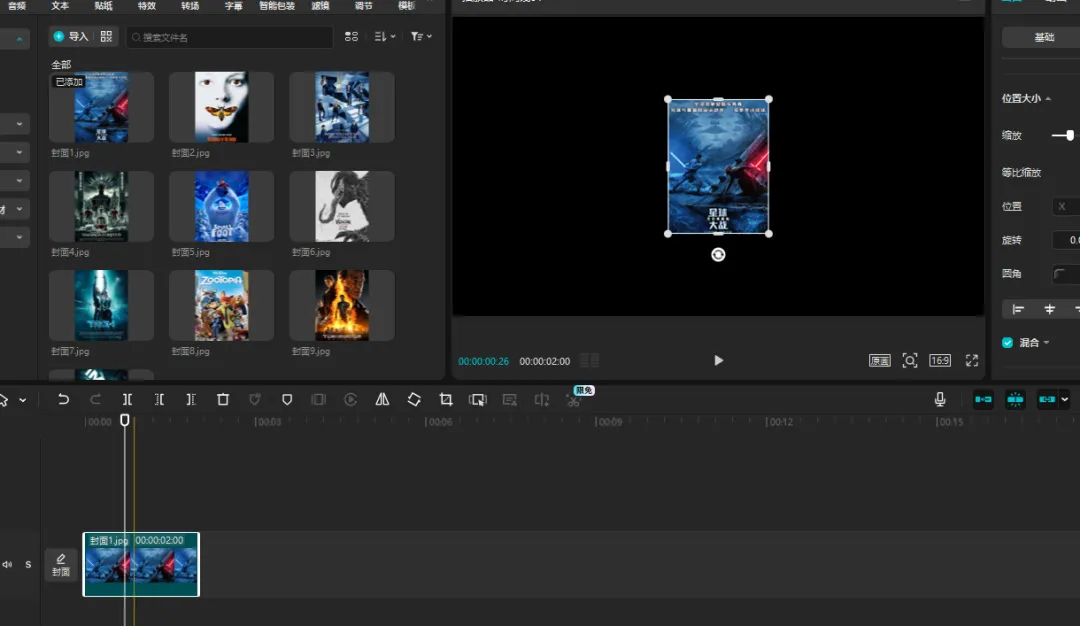
Task: Toggle clip linkage in timeline
Action: pos(1047,399)
